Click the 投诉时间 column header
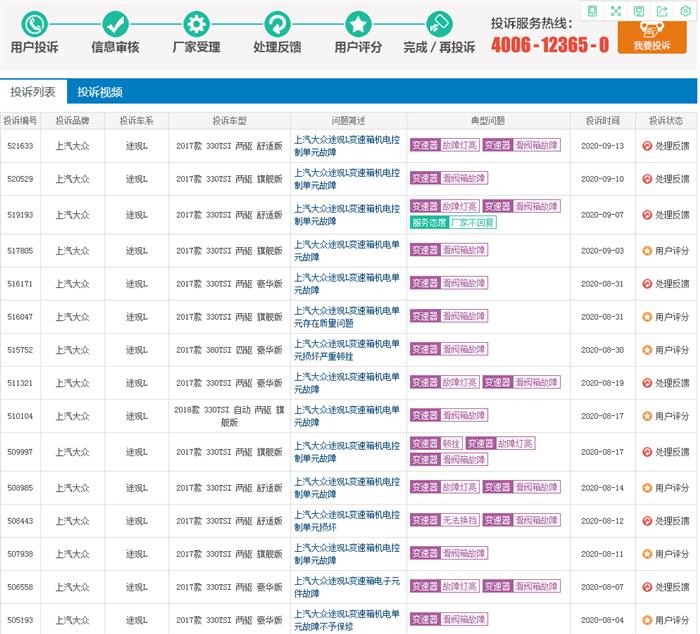This screenshot has width=700, height=634. click(603, 121)
